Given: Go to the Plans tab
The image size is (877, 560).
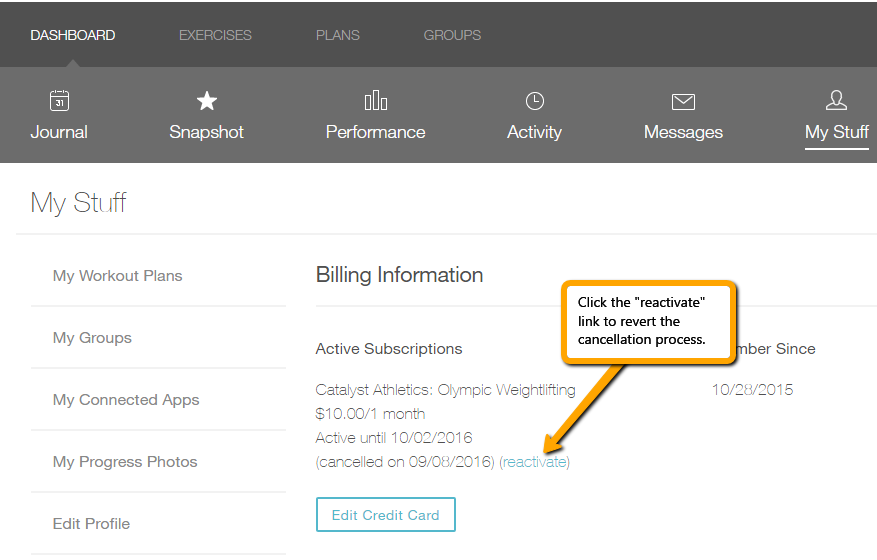Looking at the screenshot, I should pos(338,35).
